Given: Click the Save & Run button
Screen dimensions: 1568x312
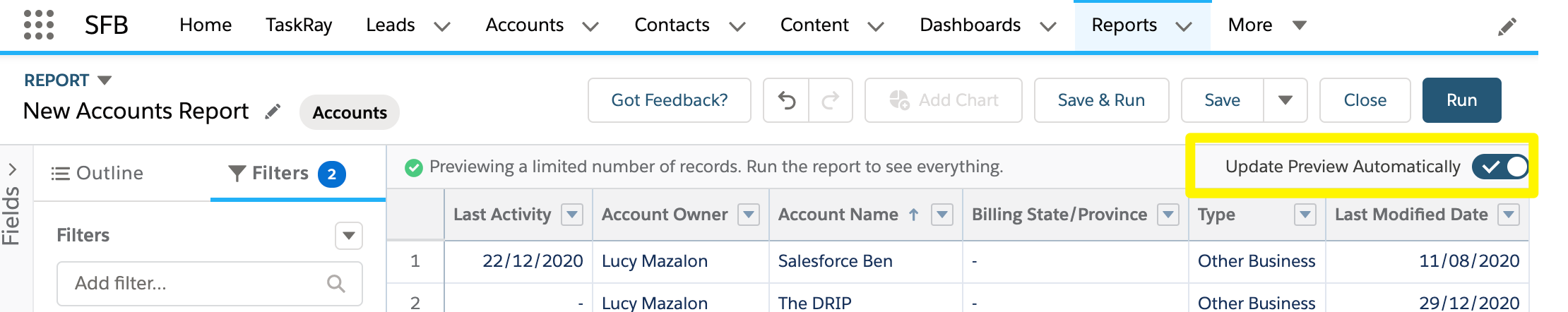Looking at the screenshot, I should [1102, 100].
